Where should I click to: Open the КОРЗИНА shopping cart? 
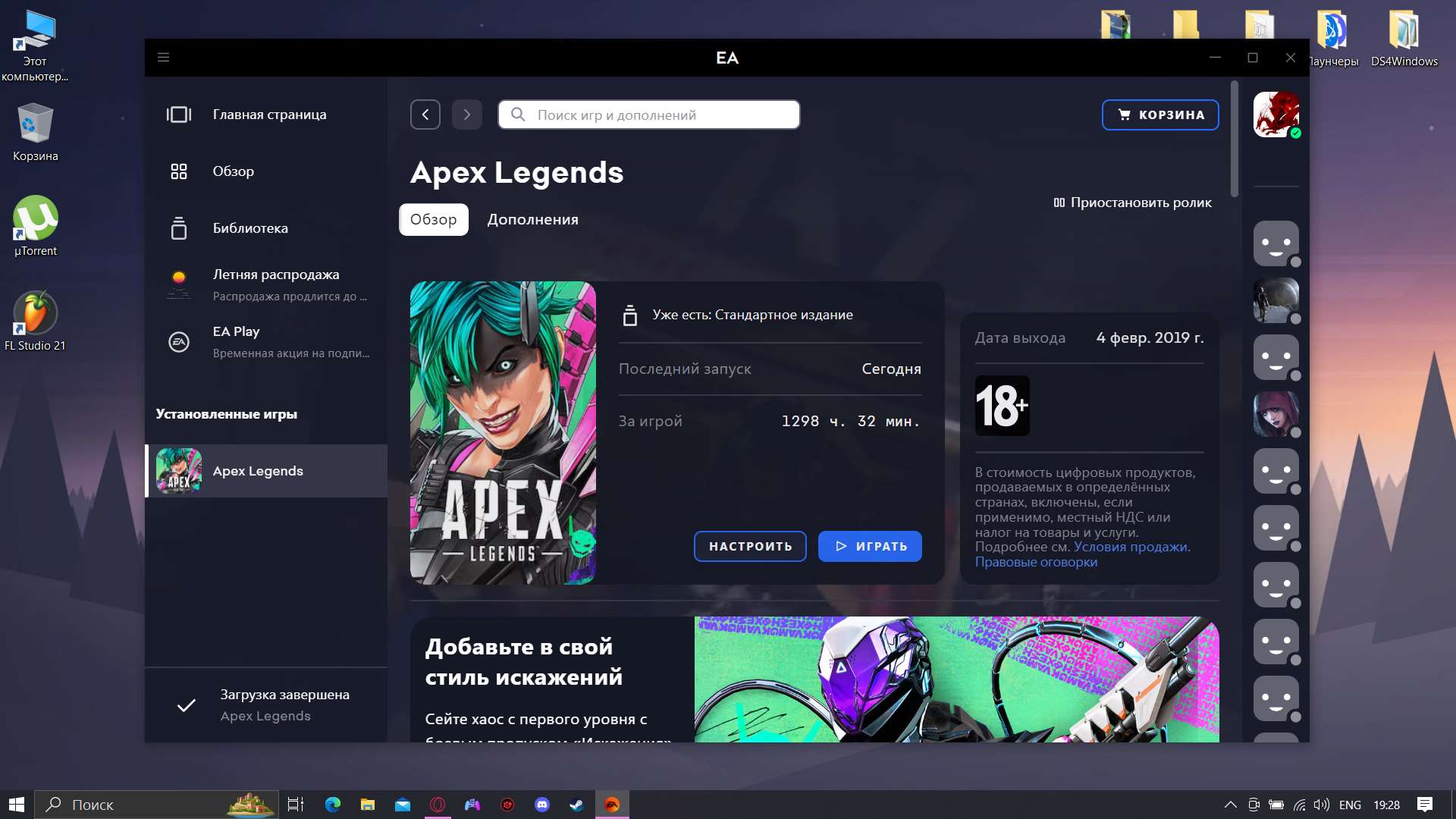[1159, 115]
